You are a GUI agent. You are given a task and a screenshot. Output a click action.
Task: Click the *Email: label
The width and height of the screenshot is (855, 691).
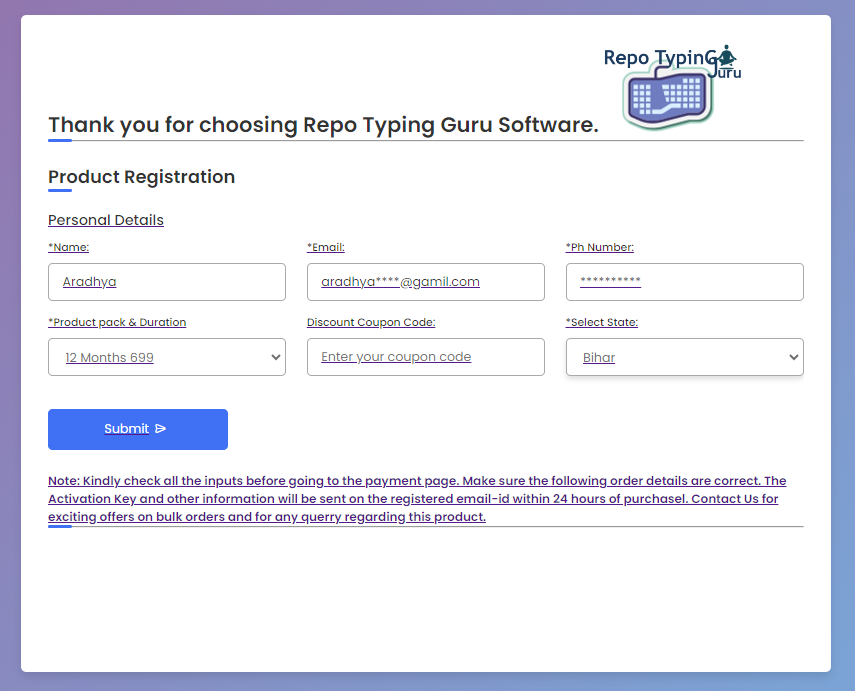[x=326, y=247]
